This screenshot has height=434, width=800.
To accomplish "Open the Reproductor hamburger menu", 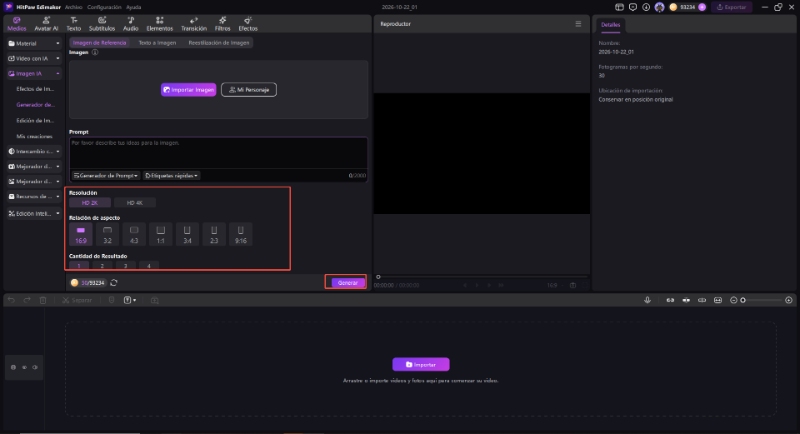I will pyautogui.click(x=578, y=24).
